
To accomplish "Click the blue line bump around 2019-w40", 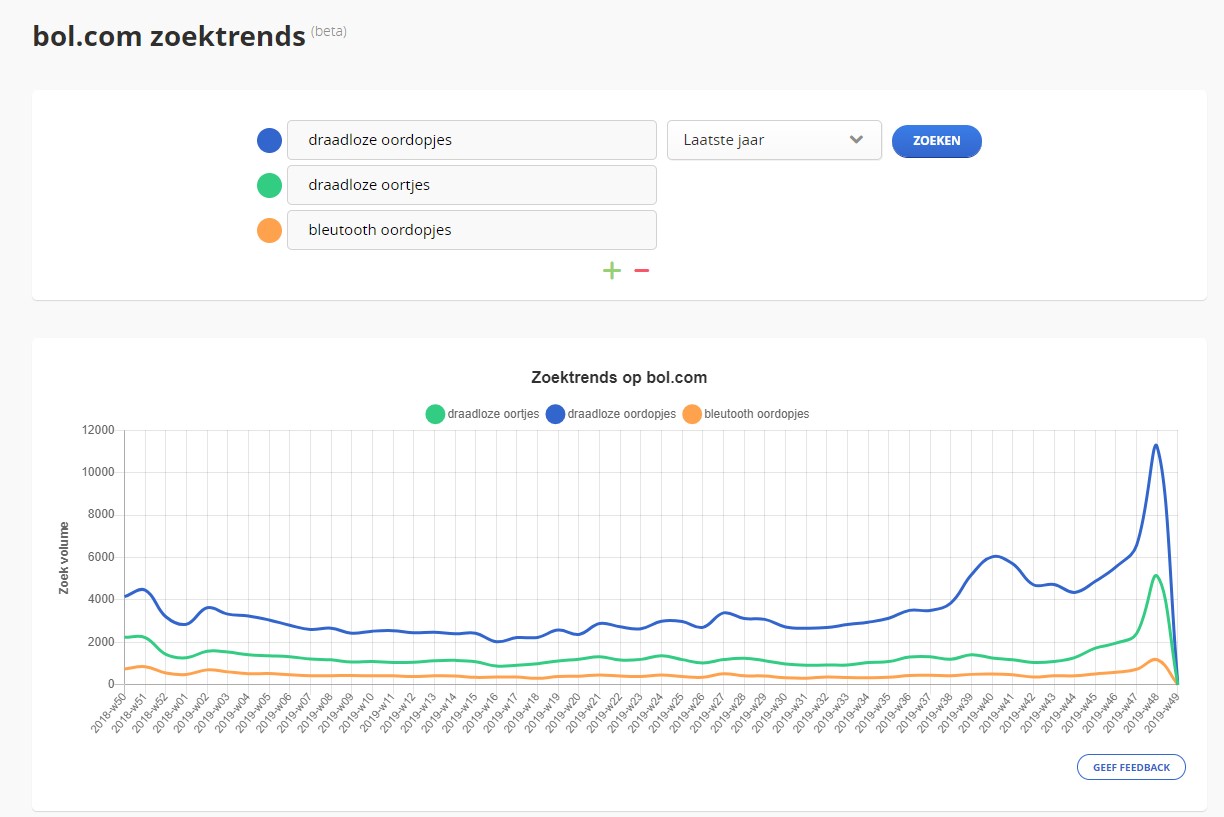I will point(995,556).
